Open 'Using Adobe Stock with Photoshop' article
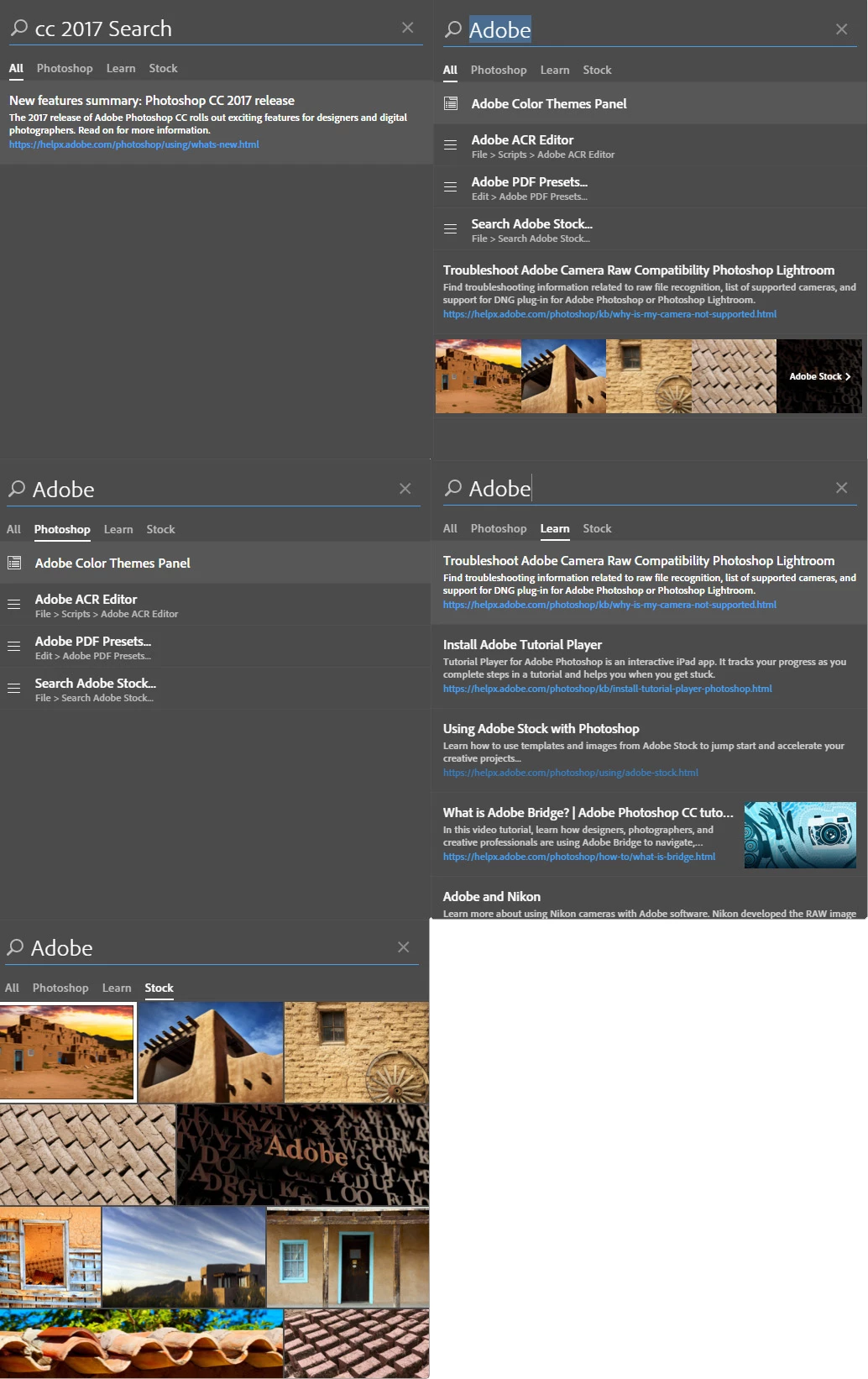The height and width of the screenshot is (1379, 868). [541, 728]
